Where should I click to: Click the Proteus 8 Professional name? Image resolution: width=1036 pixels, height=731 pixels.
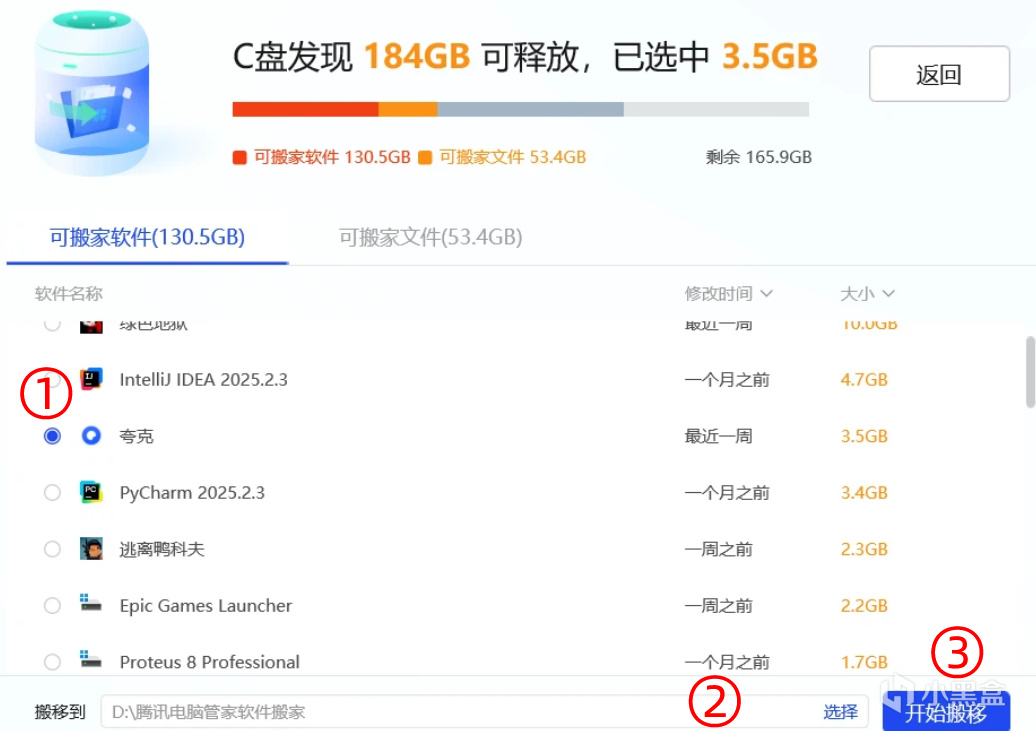[209, 662]
